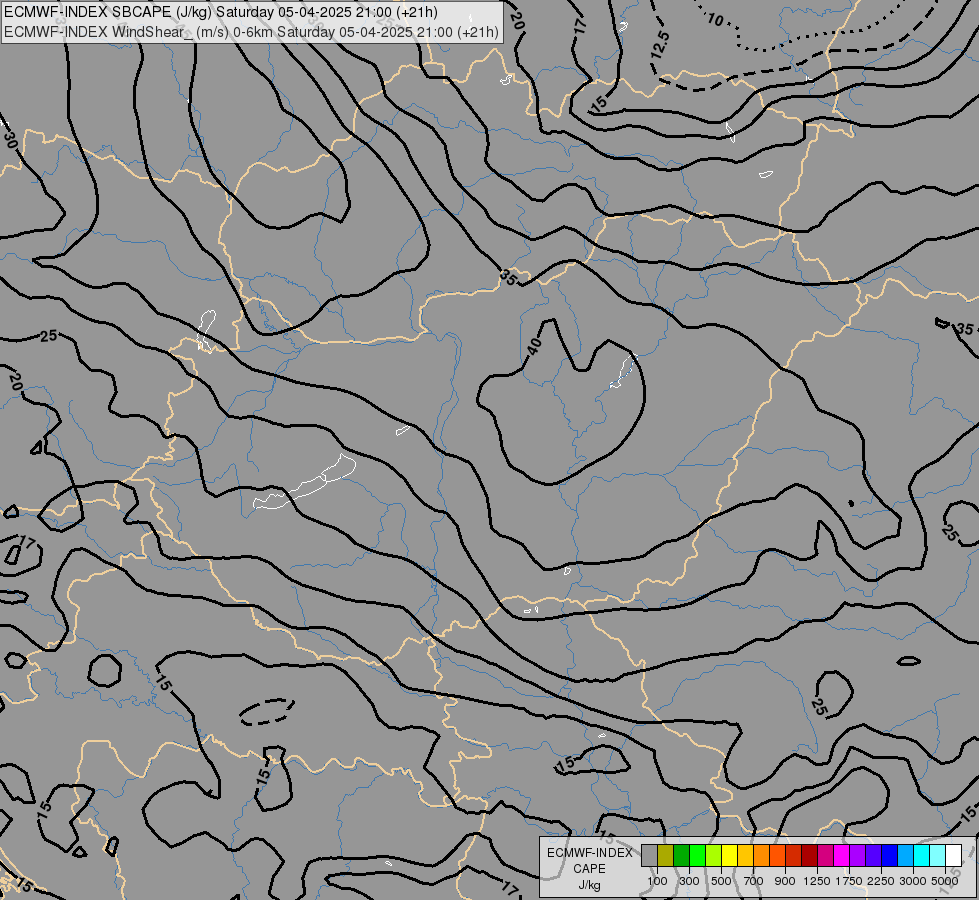The height and width of the screenshot is (900, 979).
Task: Select the white swatch ending the legend
Action: coord(953,855)
